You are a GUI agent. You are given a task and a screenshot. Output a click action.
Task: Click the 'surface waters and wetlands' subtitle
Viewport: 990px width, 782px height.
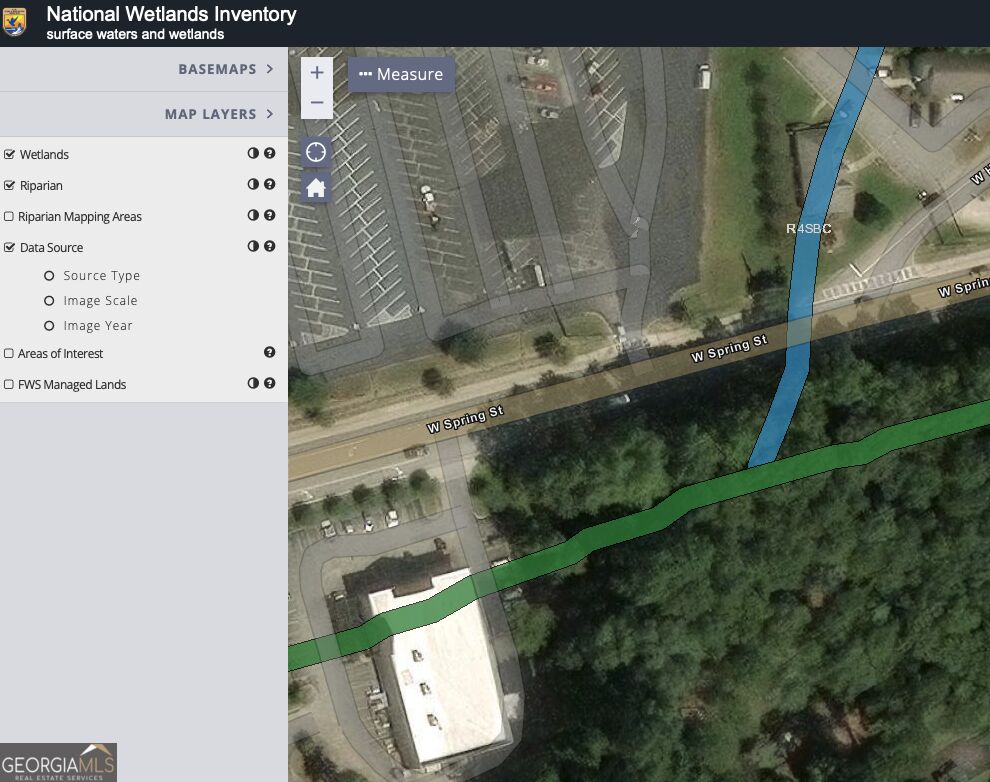click(x=135, y=34)
